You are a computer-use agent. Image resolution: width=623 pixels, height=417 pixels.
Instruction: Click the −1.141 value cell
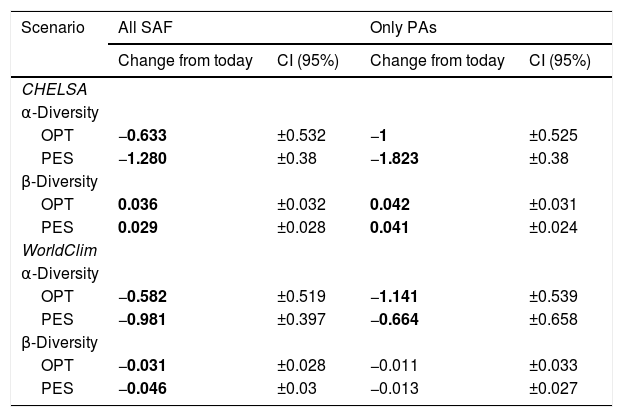click(396, 296)
